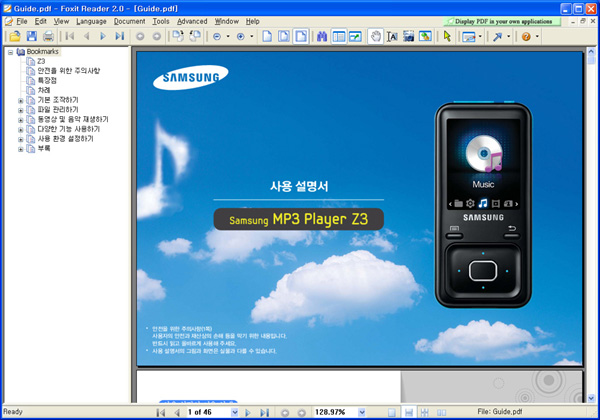The width and height of the screenshot is (600, 420).
Task: Select the Z3 bookmark
Action: (41, 61)
